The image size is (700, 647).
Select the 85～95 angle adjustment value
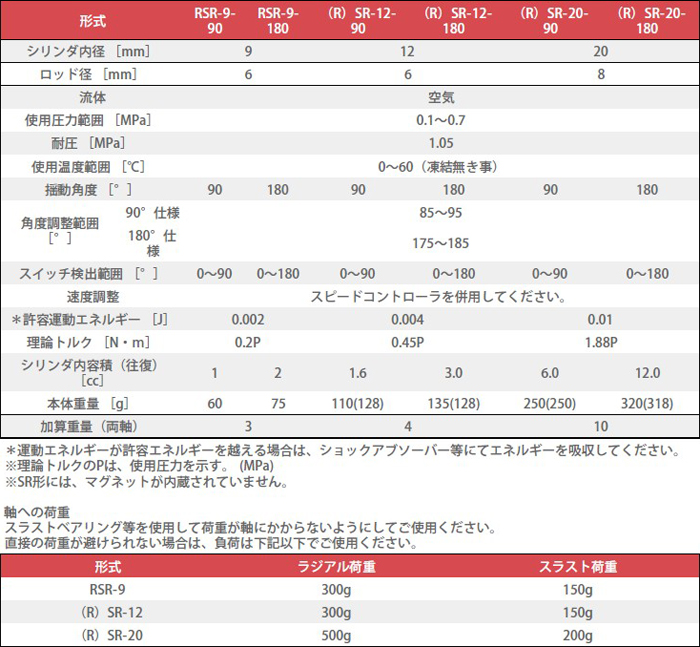pyautogui.click(x=440, y=212)
